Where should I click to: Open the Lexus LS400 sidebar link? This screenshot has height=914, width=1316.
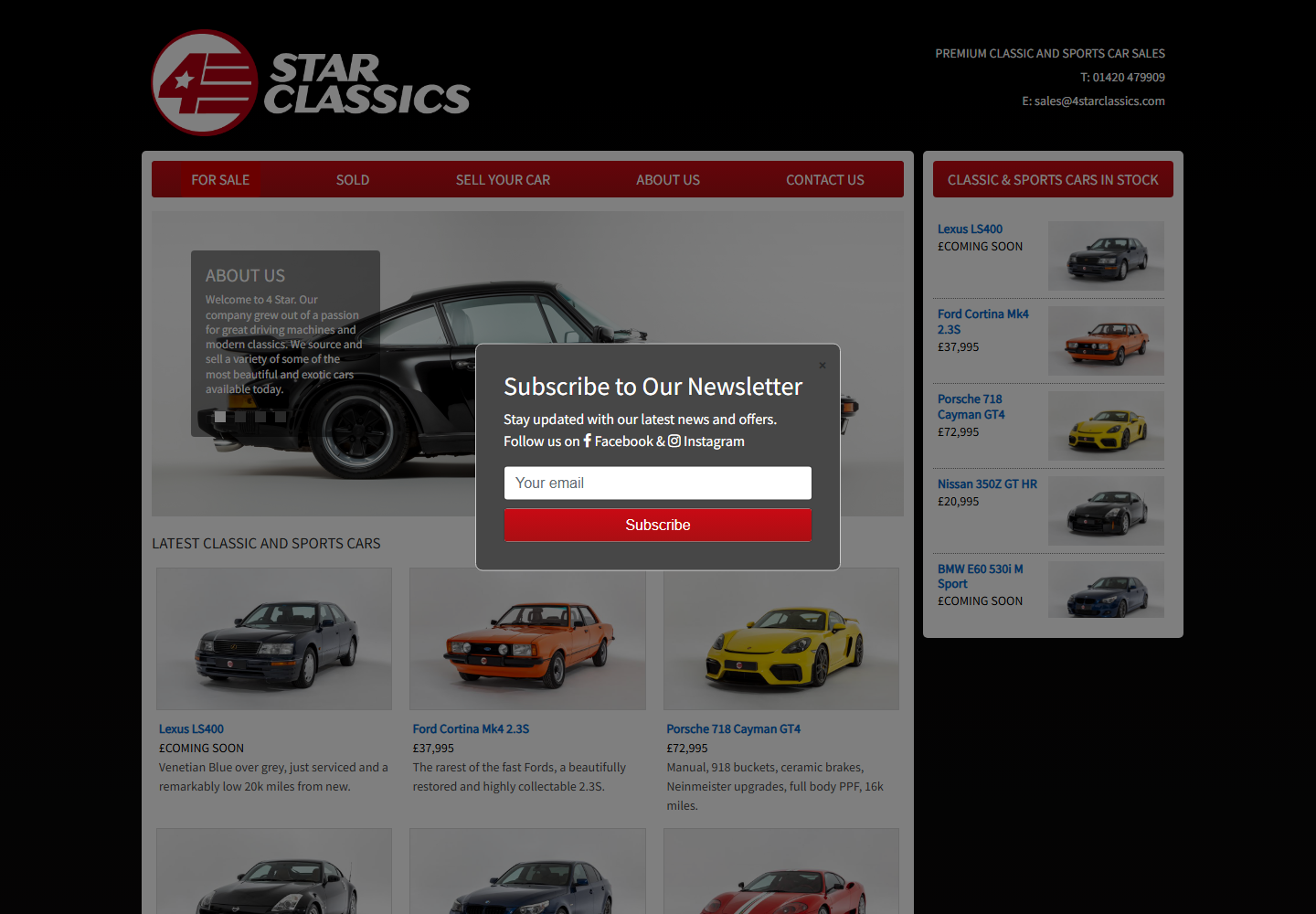coord(970,229)
